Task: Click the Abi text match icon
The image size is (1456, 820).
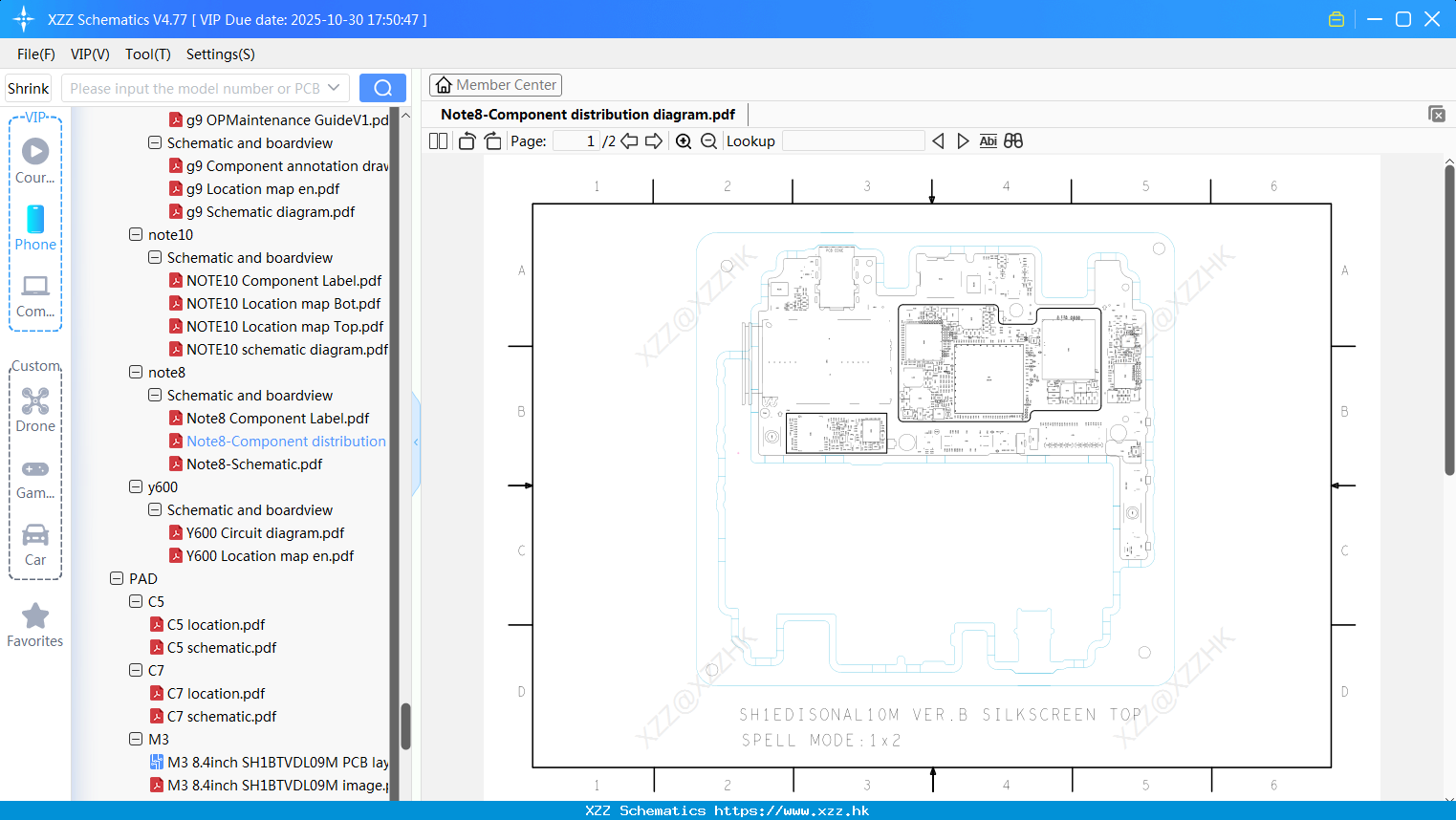Action: pos(988,140)
